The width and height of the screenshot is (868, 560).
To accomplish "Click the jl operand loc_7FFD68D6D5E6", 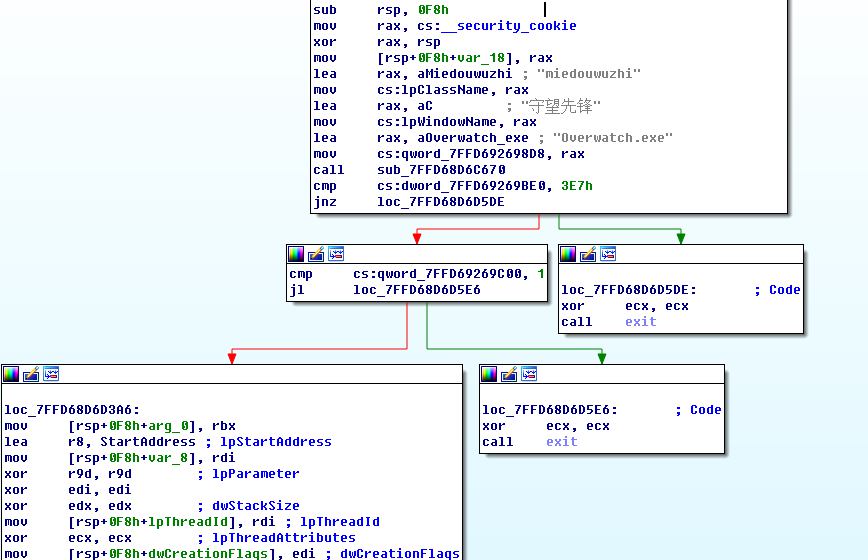I will coord(416,290).
